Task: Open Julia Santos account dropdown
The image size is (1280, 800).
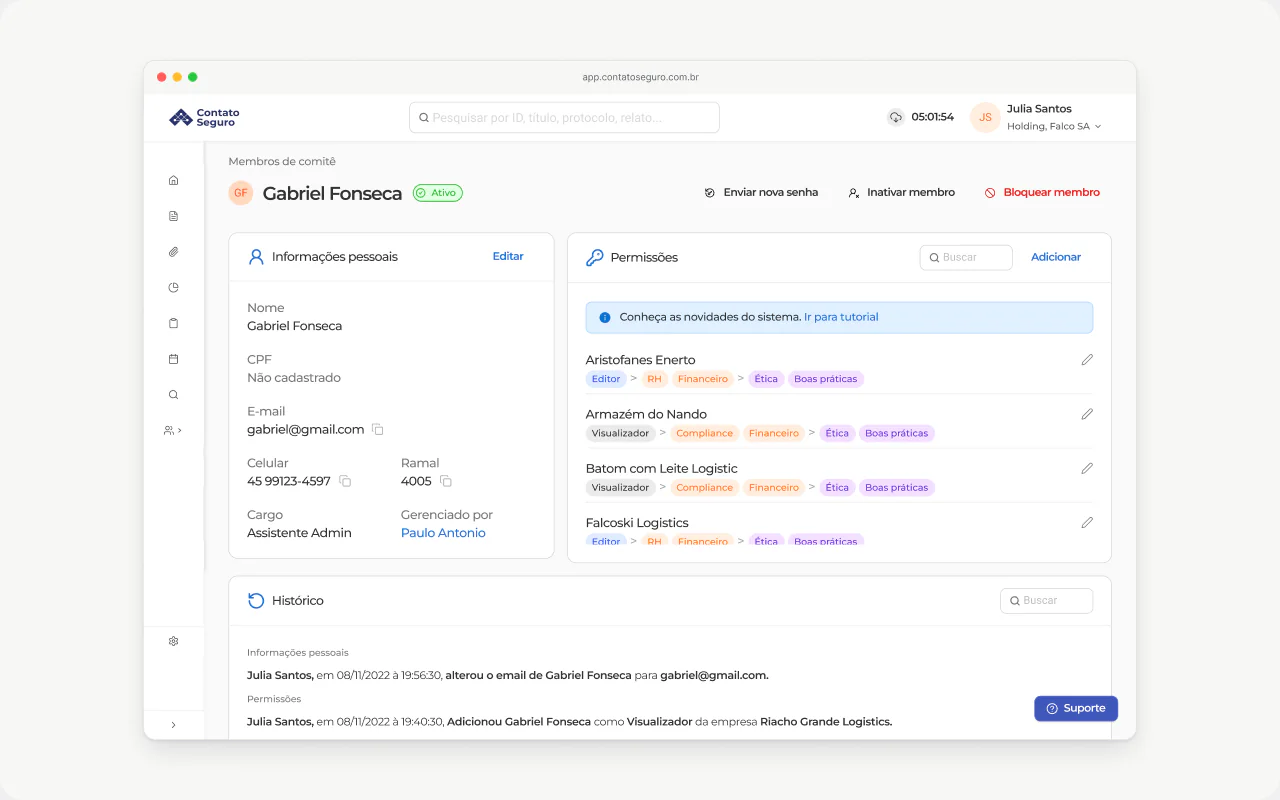Action: coord(1053,117)
